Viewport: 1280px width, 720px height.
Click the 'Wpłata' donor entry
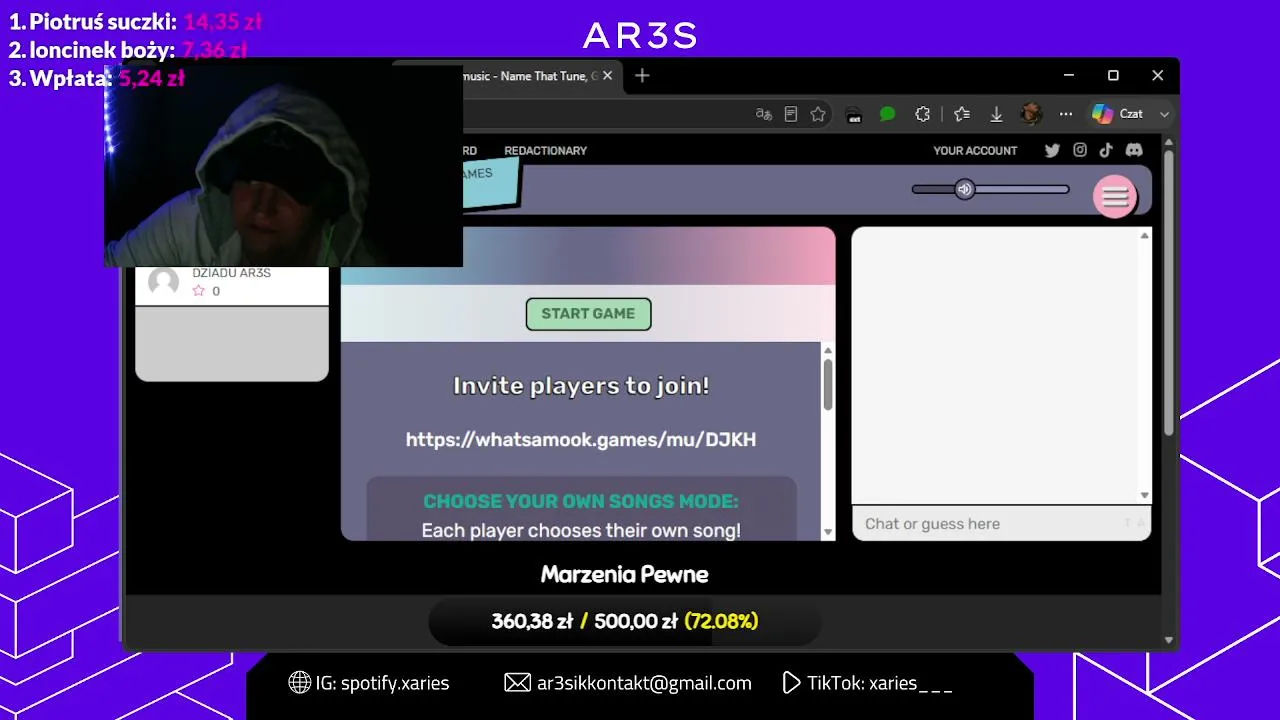tap(97, 78)
